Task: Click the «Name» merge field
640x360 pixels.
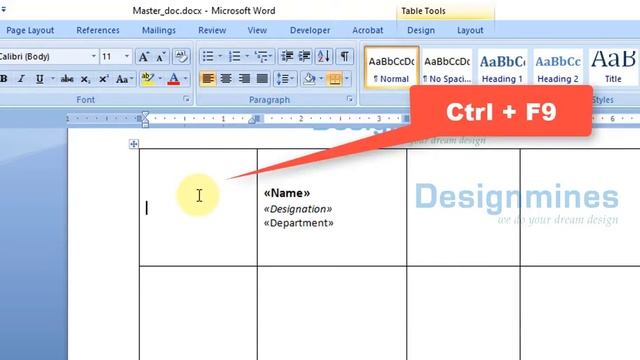Action: (287, 193)
